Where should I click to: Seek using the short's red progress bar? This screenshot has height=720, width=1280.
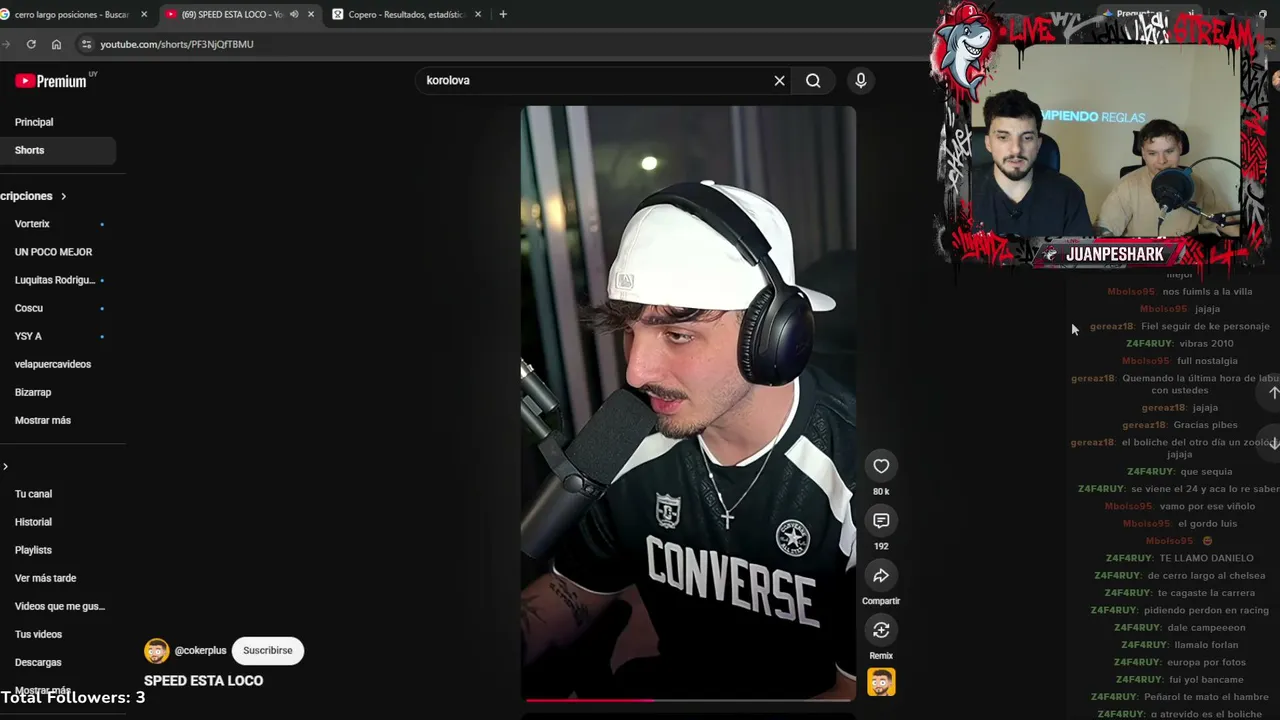coord(688,700)
